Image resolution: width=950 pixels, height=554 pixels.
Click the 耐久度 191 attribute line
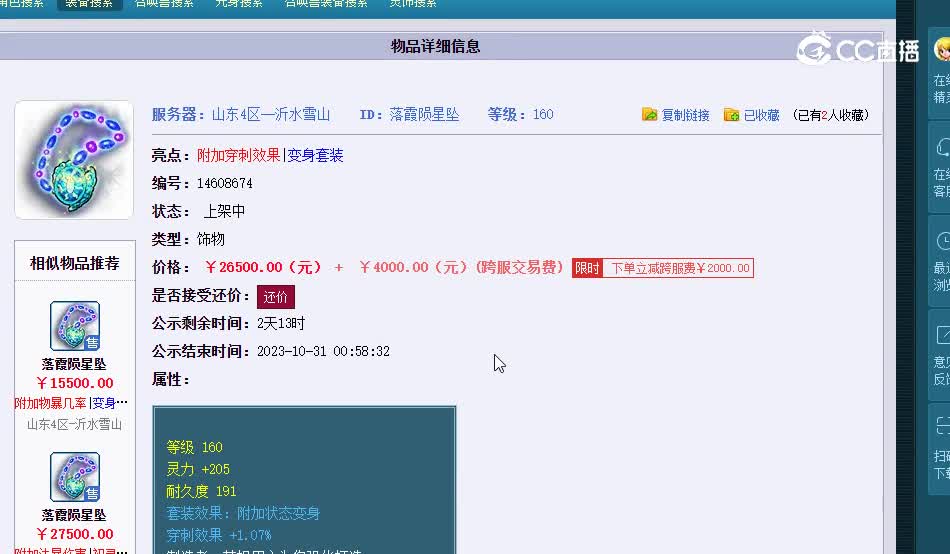coord(201,491)
